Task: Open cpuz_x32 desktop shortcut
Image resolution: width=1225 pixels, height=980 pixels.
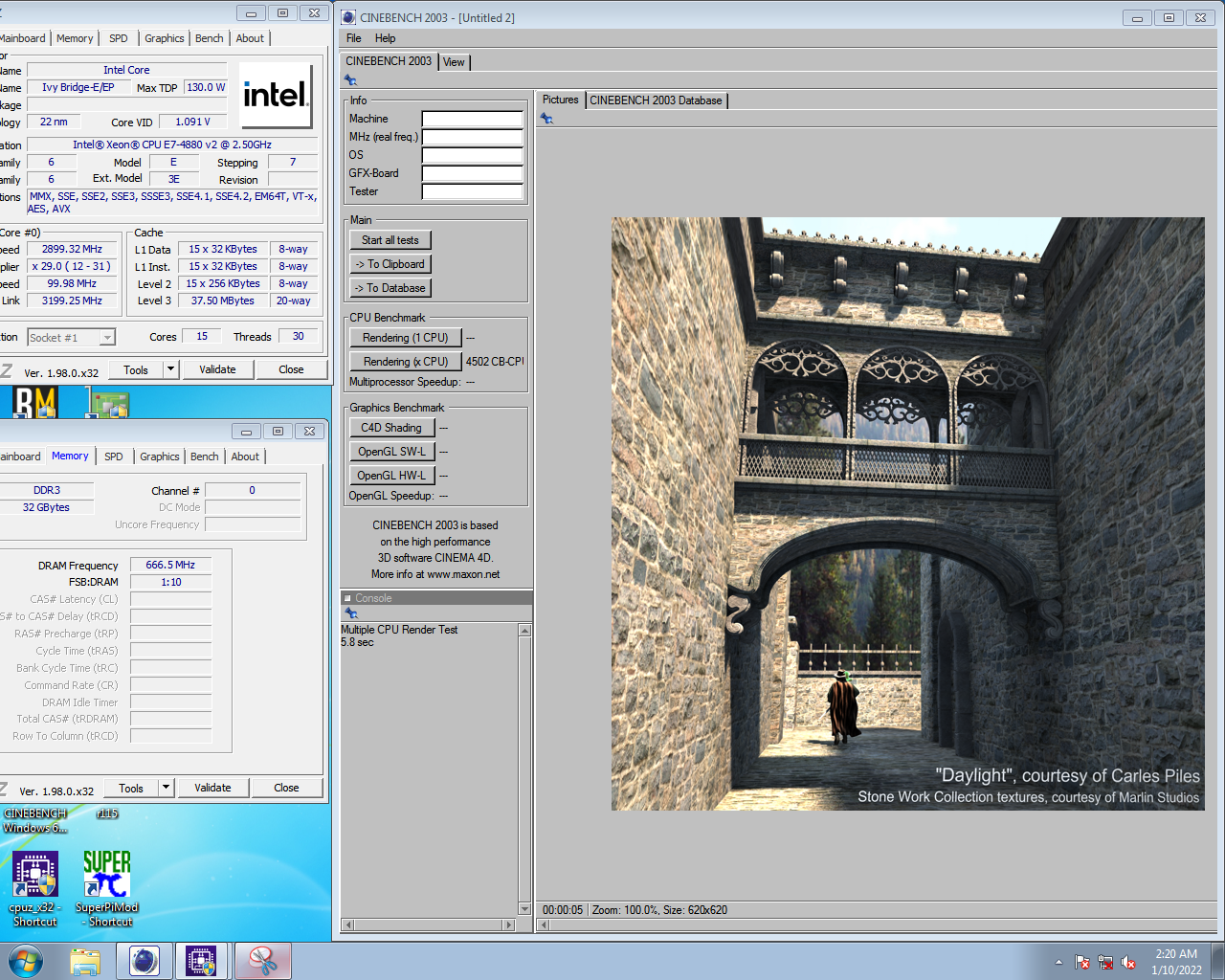Action: point(34,889)
